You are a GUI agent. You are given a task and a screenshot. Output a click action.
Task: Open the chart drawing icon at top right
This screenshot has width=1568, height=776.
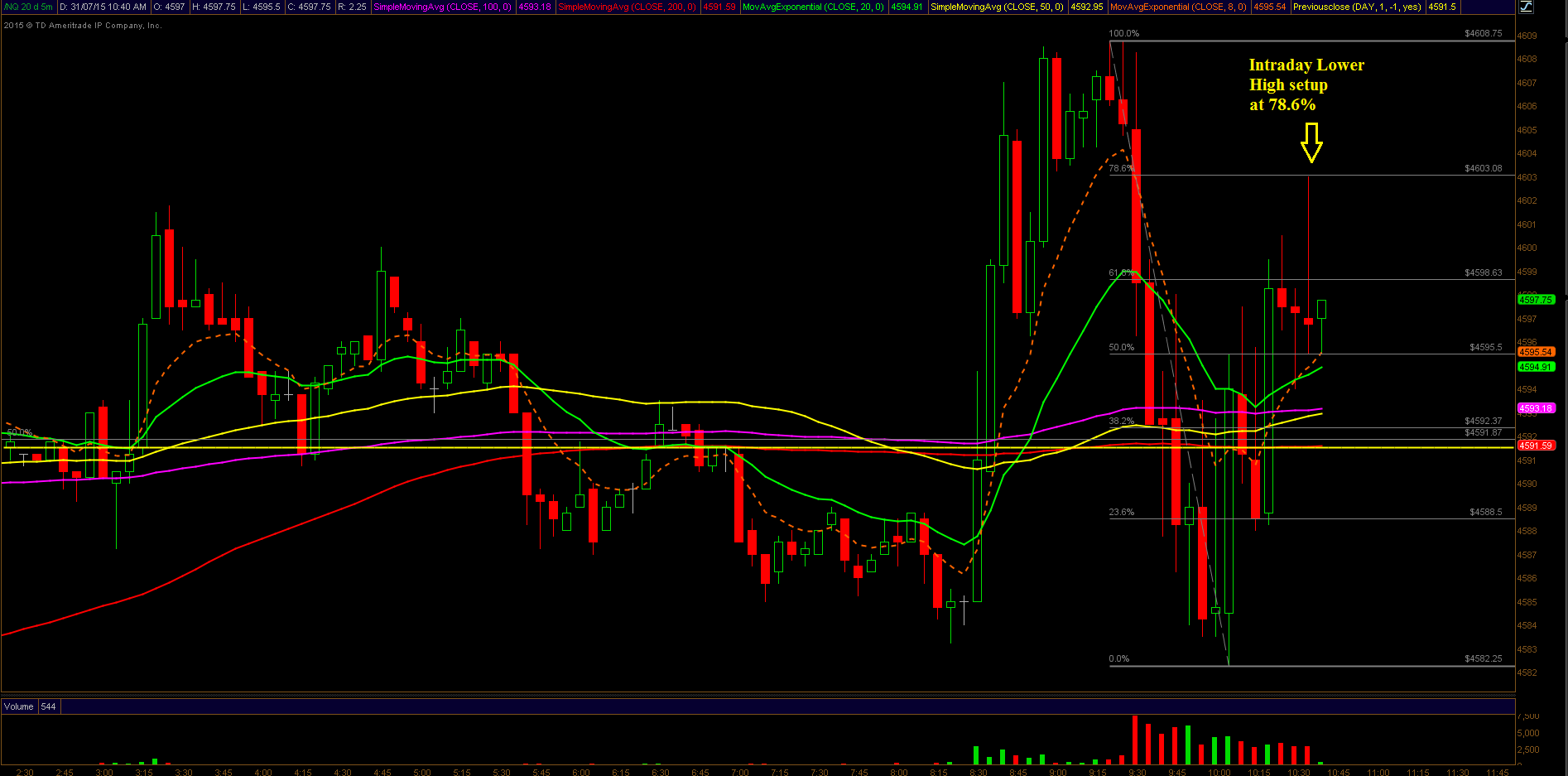(1526, 7)
